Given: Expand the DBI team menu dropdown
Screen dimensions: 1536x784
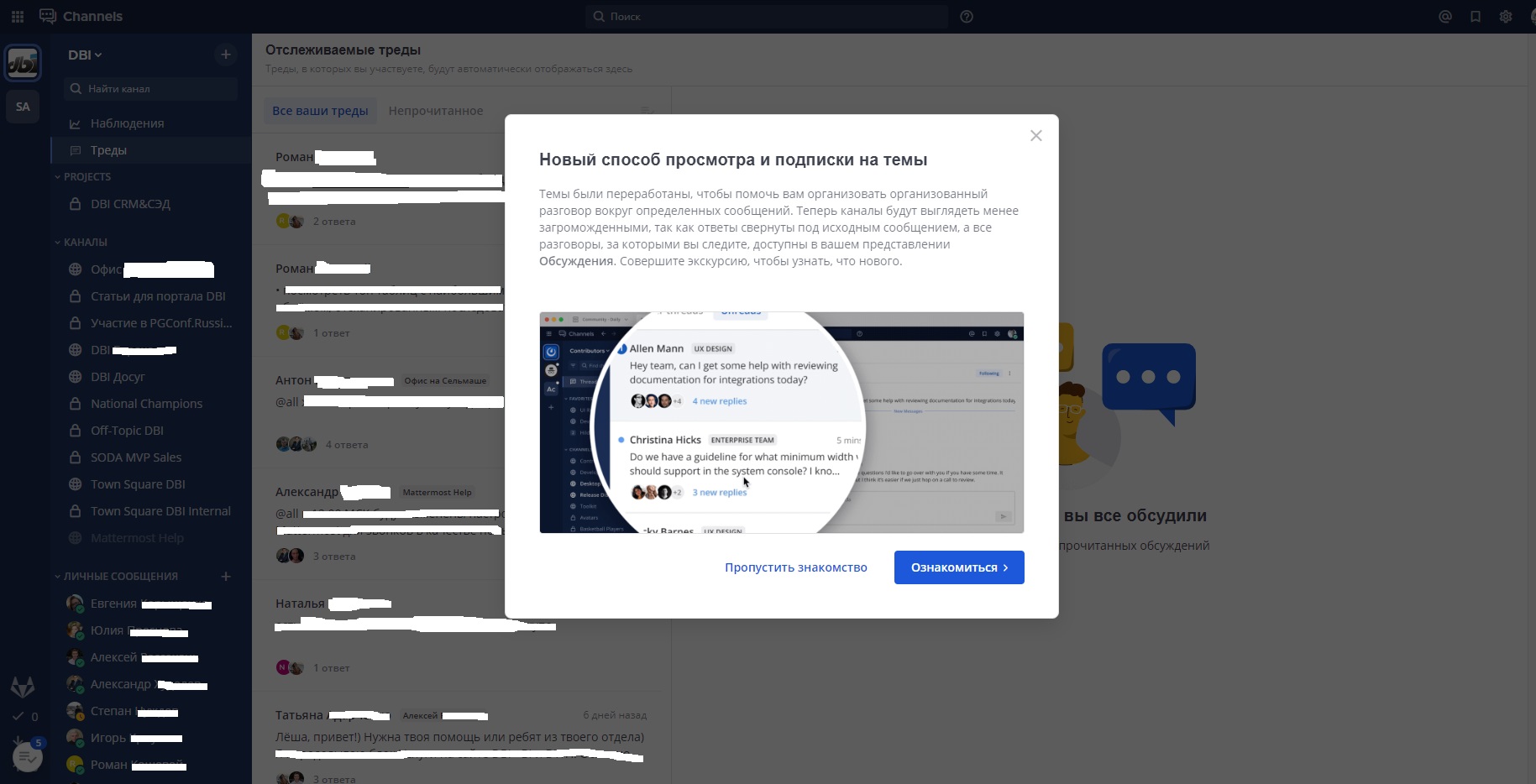Looking at the screenshot, I should click(x=85, y=55).
